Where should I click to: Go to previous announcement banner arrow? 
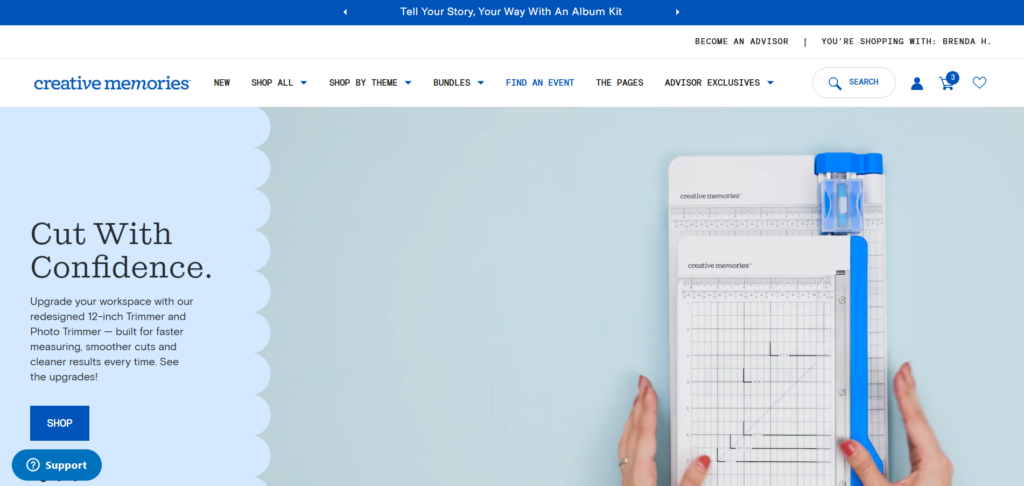tap(345, 12)
